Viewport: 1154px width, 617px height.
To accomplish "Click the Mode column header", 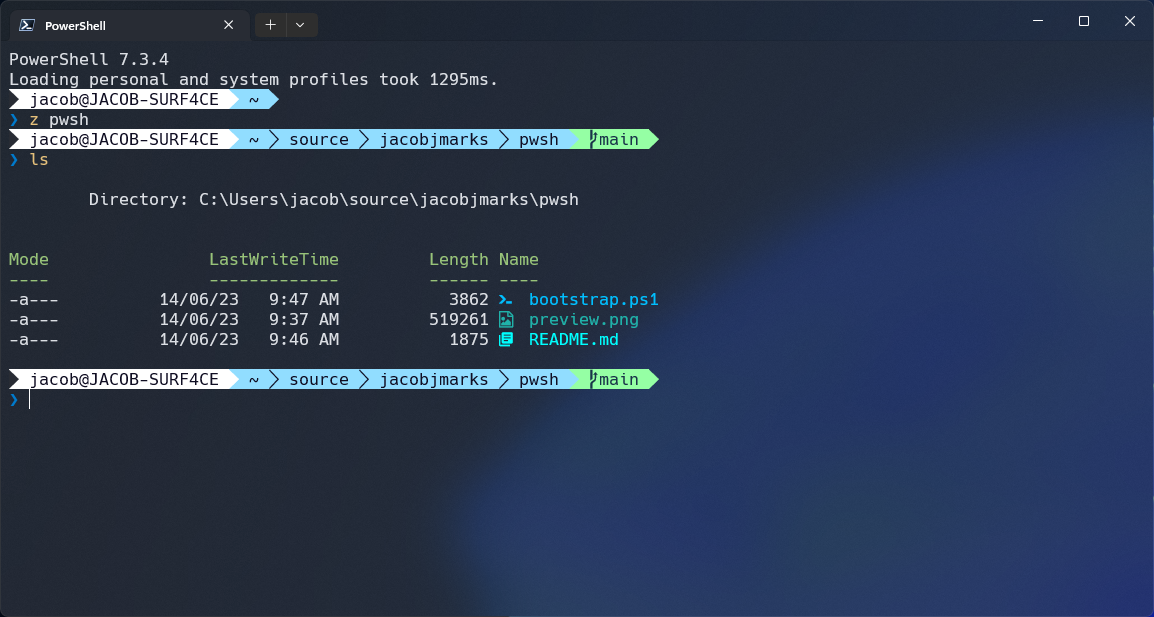I will click(29, 259).
